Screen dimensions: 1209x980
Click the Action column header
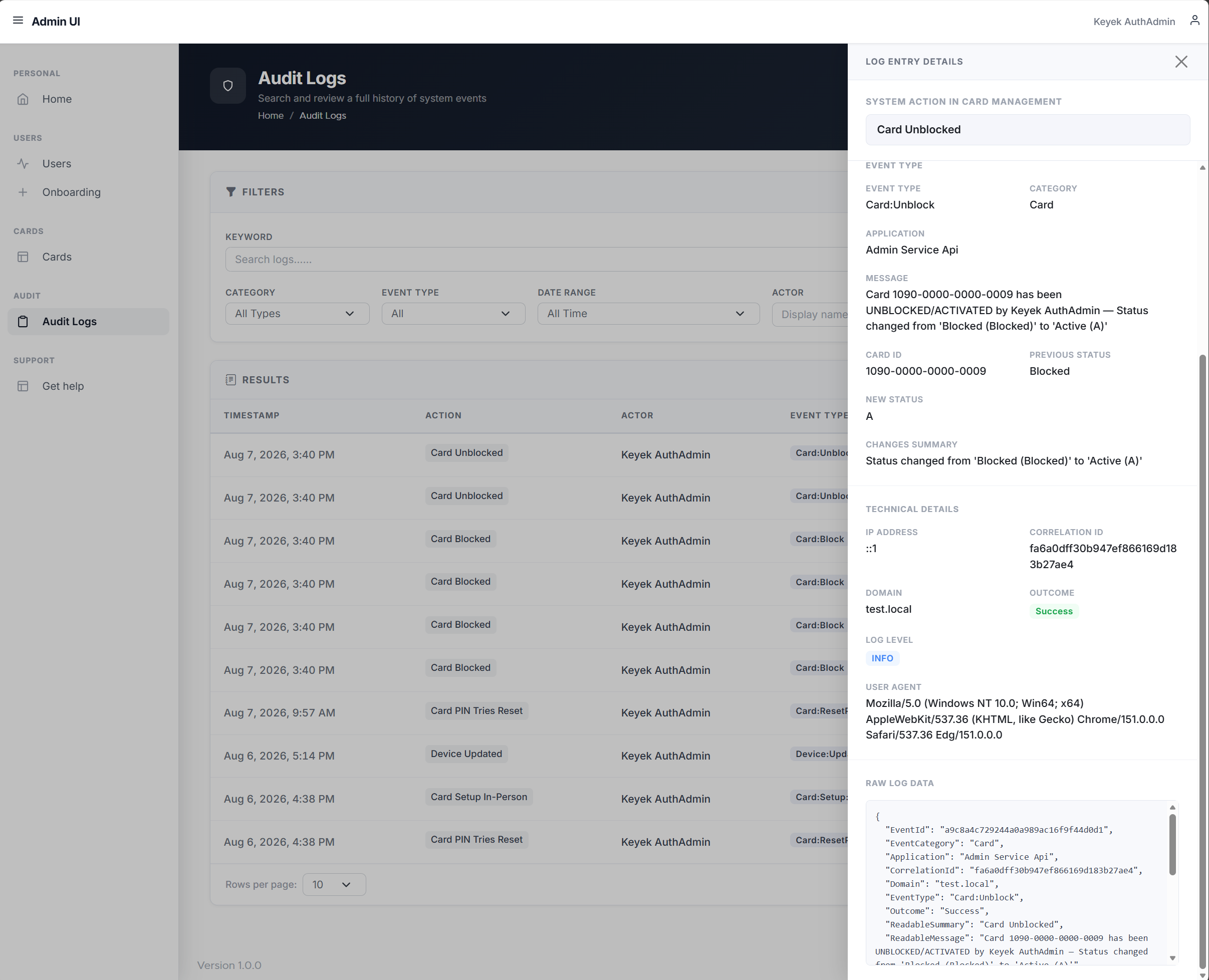[443, 415]
